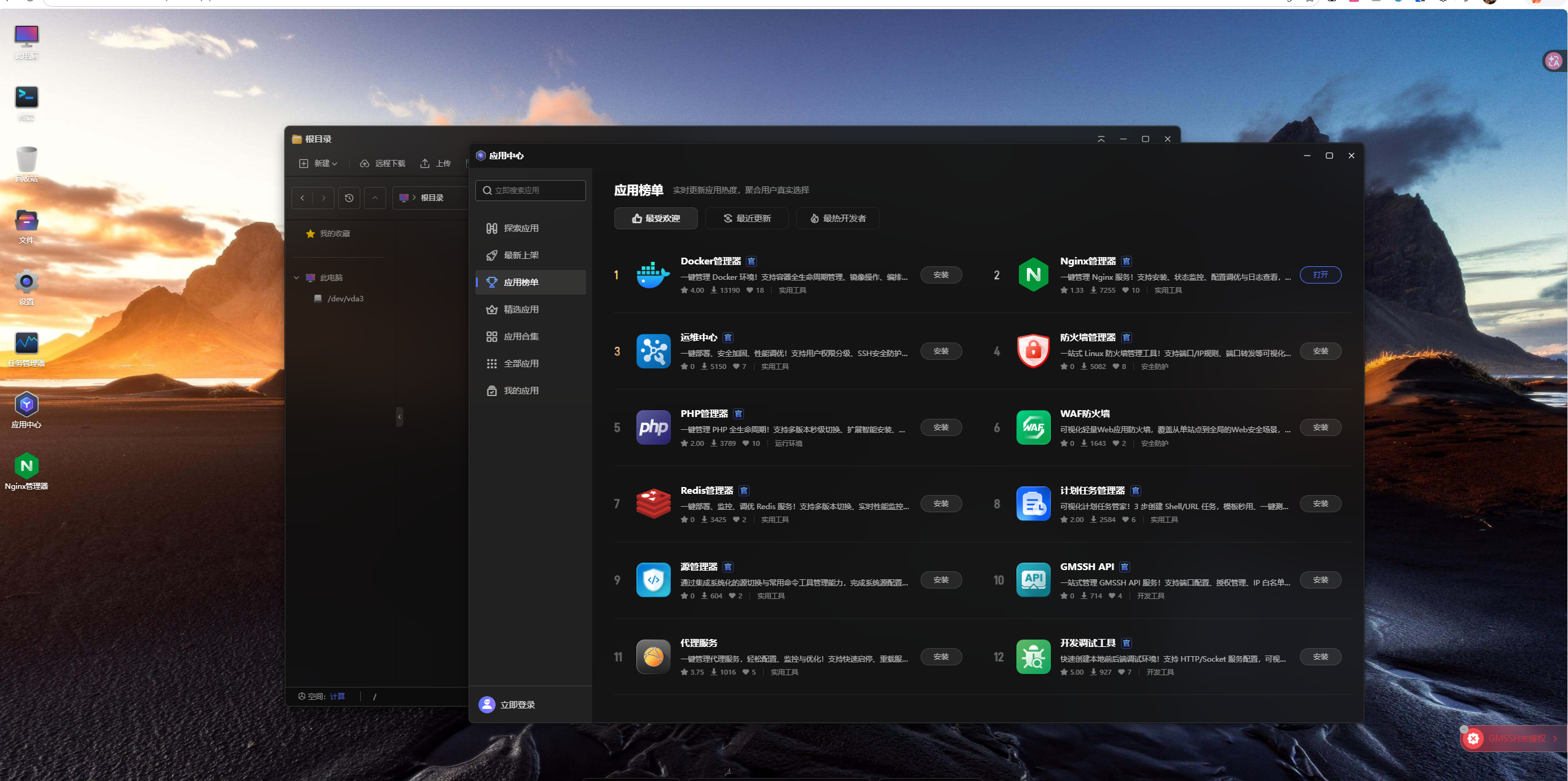Focus the 立即搜索应用 search field
Screen dimensions: 1568x781
pos(530,191)
